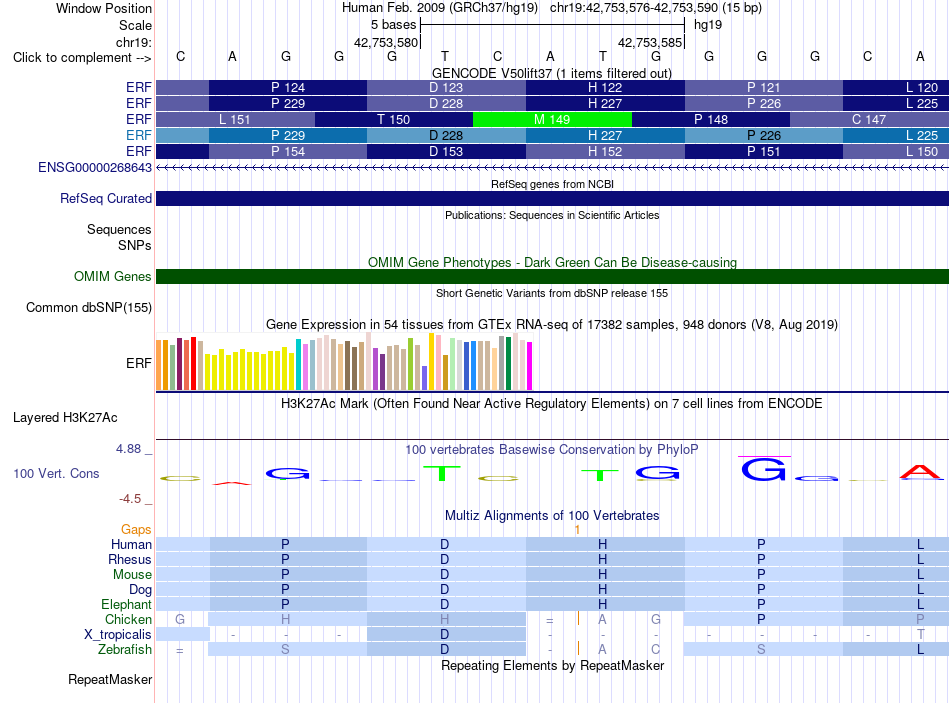
Task: Click the 100 Vert. Cons track label
Action: point(56,473)
